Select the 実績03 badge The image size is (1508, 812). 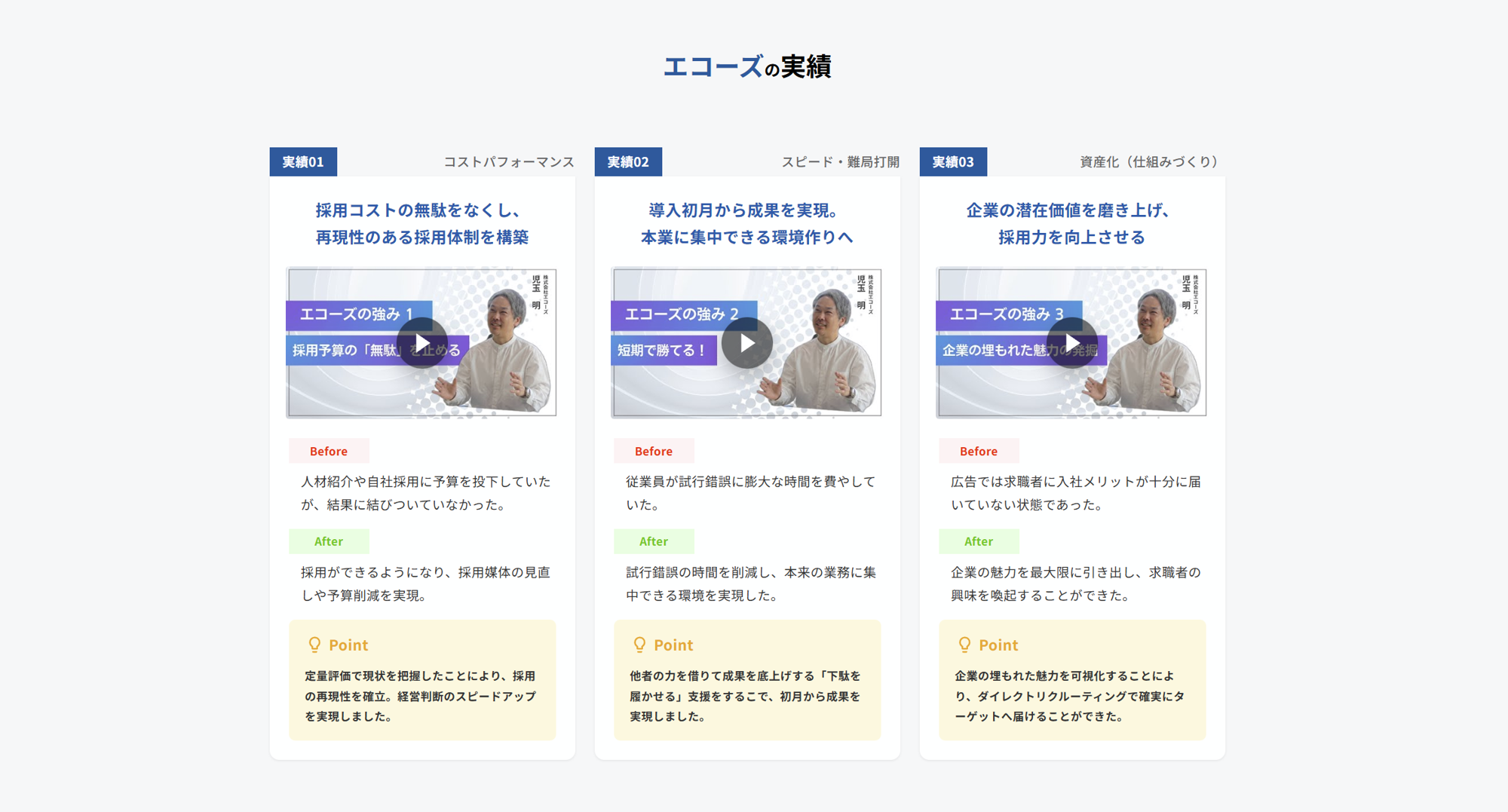(x=953, y=162)
